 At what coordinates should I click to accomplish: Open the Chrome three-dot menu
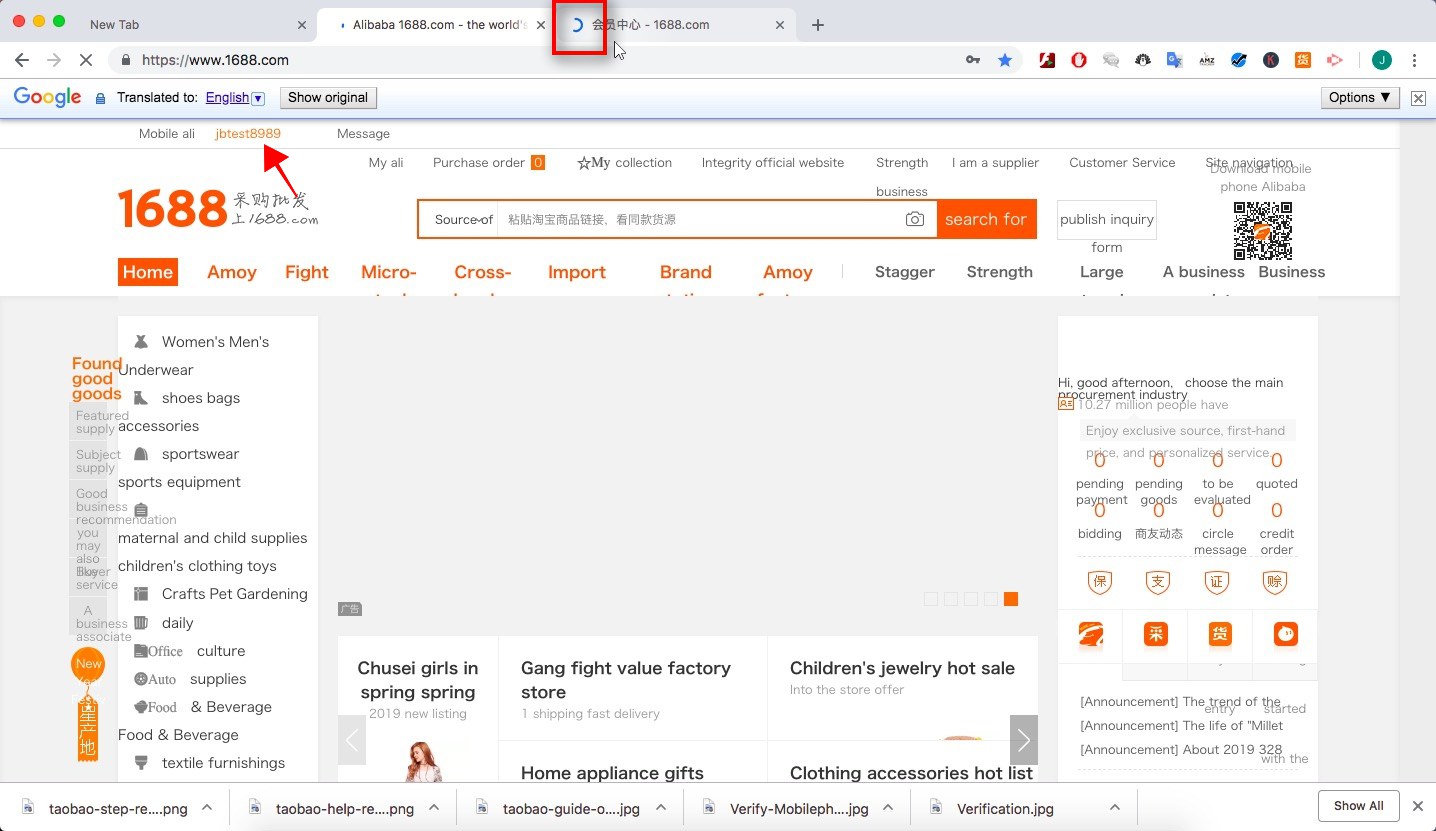1414,60
